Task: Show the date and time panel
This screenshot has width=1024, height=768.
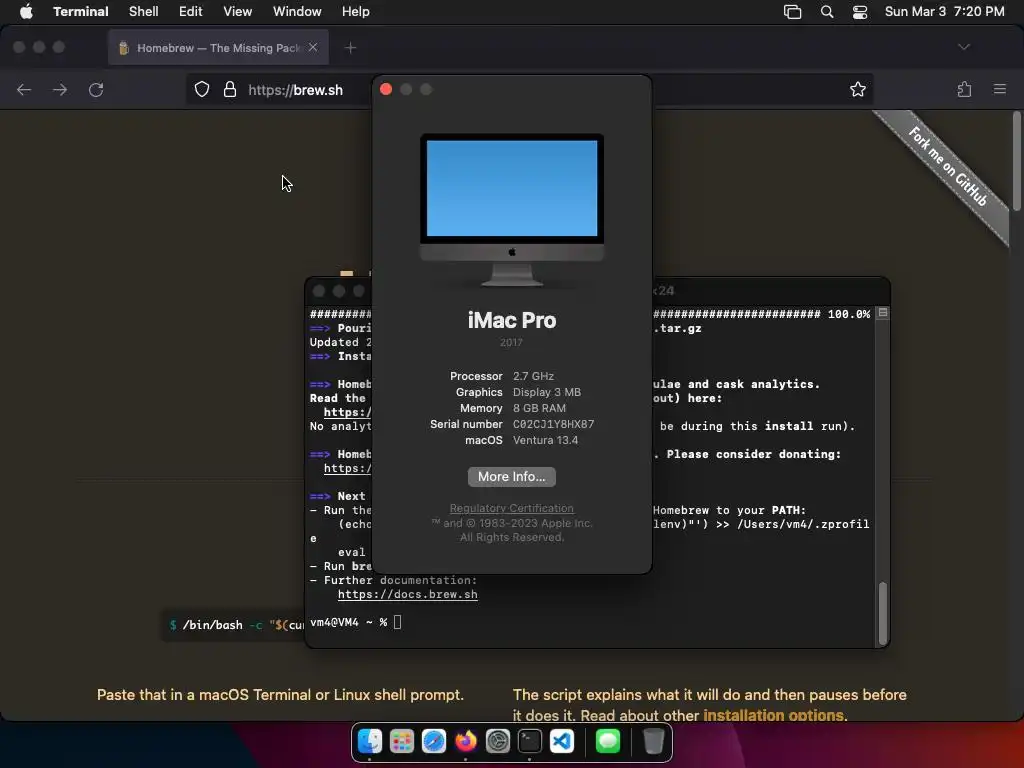Action: (x=944, y=12)
